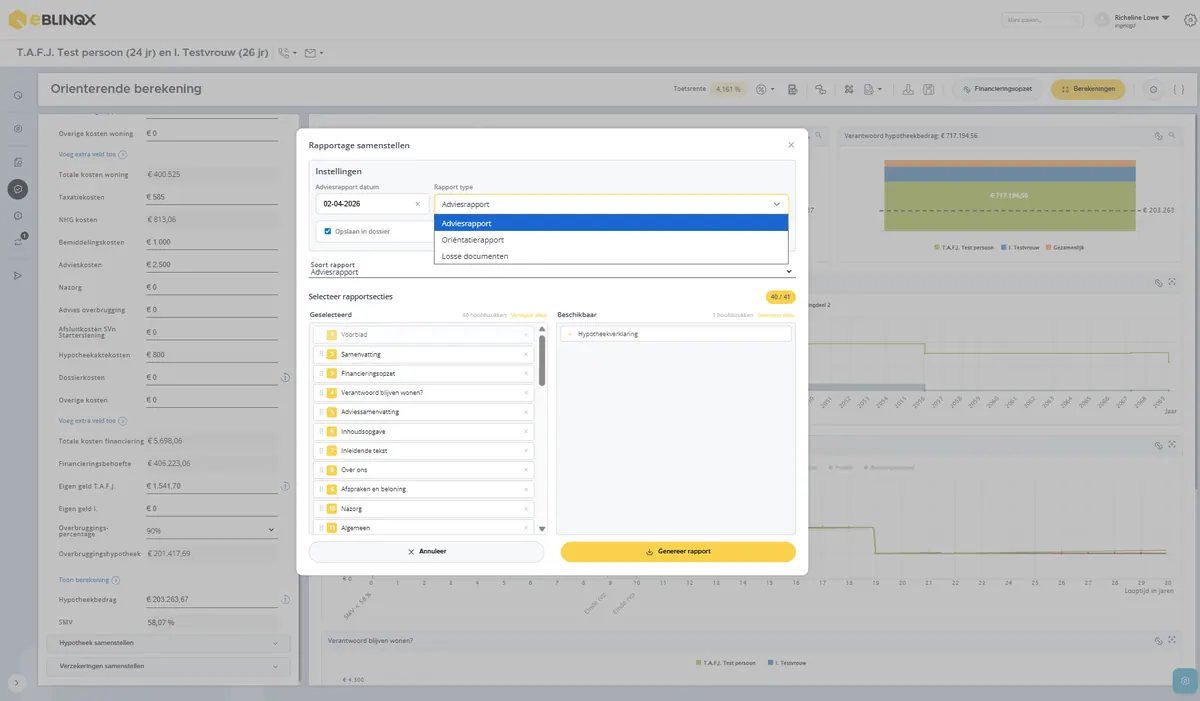This screenshot has width=1200, height=701.
Task: Choose Oriëntatierapport from the dropdown list
Action: tap(611, 240)
